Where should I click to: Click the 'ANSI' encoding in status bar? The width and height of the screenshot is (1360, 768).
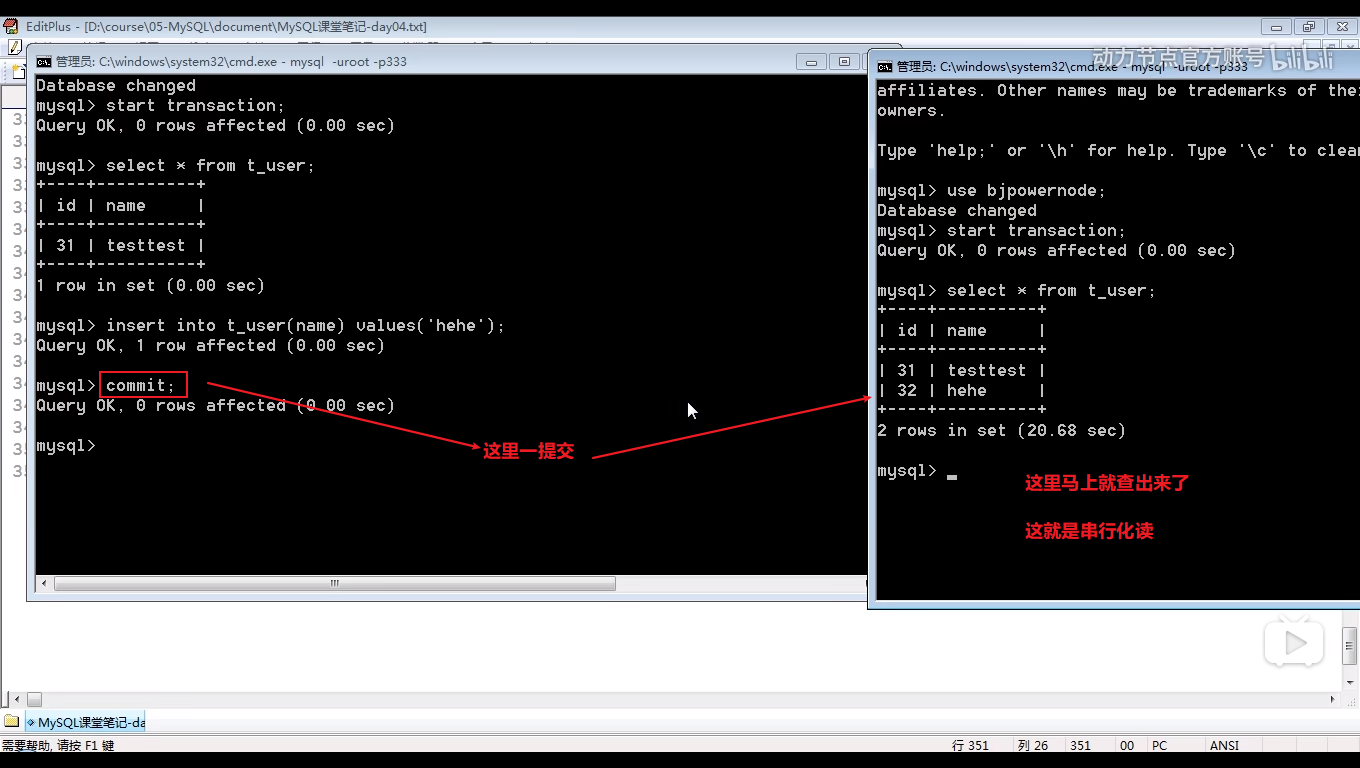(1224, 746)
